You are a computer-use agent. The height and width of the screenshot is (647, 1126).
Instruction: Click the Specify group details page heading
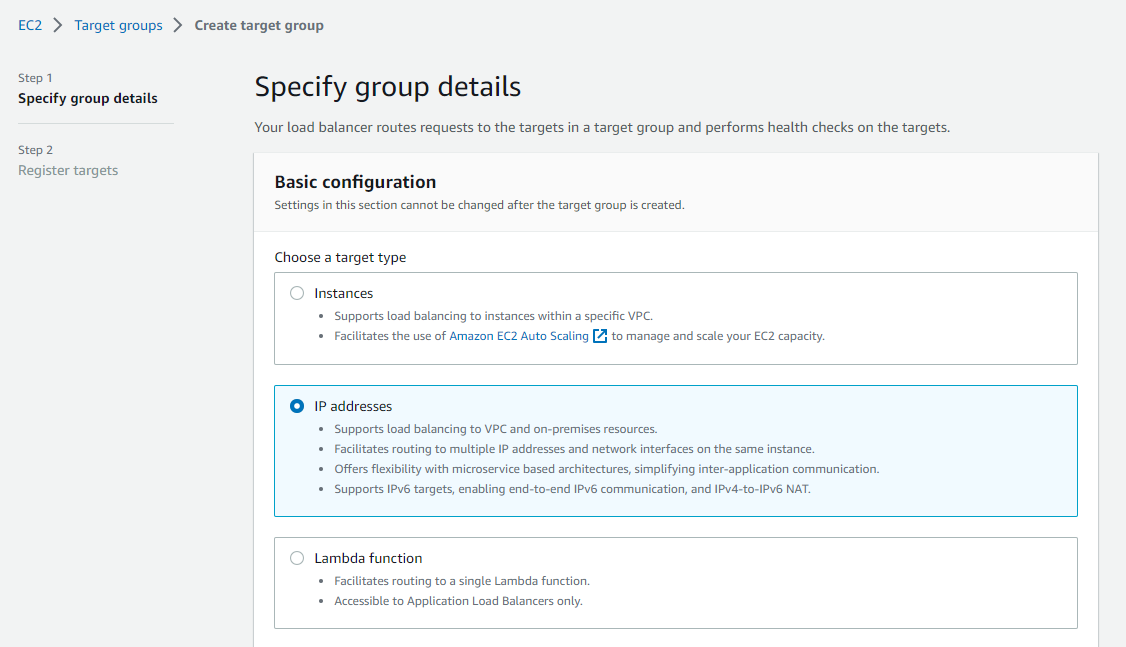388,87
